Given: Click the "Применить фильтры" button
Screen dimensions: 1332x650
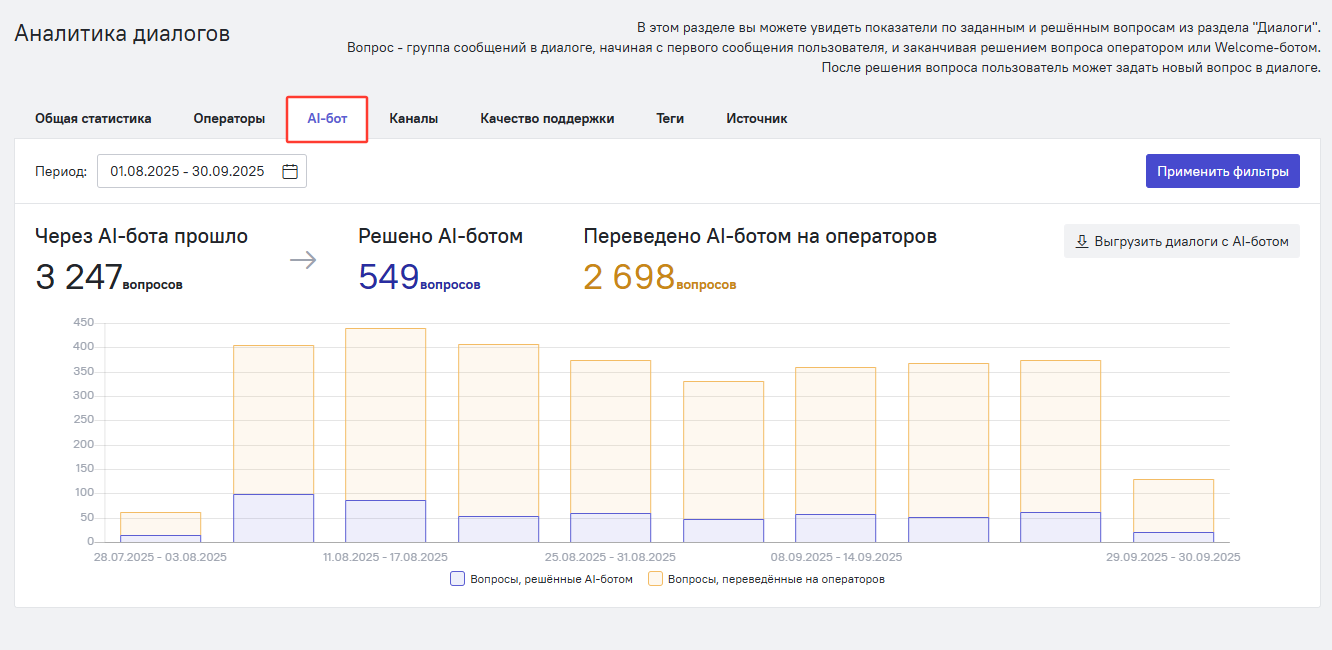Looking at the screenshot, I should click(x=1222, y=171).
